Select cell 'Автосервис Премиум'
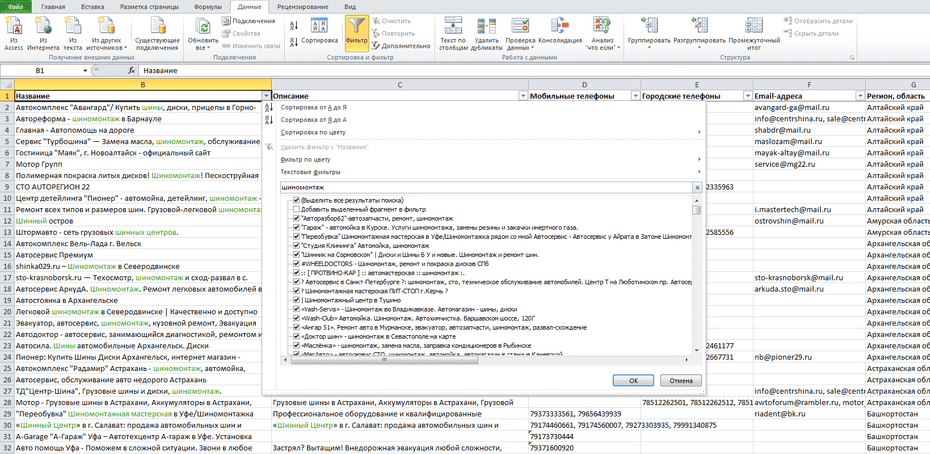 coord(142,255)
